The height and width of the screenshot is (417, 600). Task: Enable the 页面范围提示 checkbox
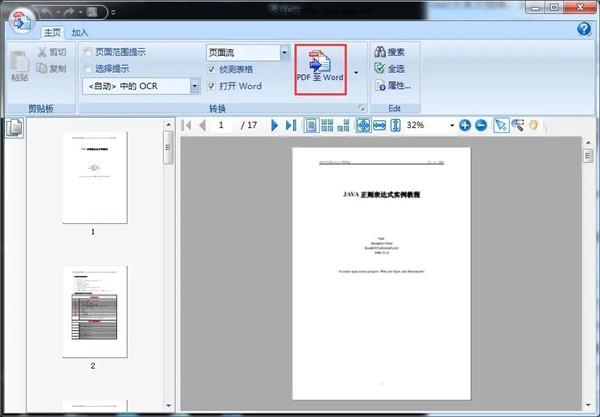[x=88, y=52]
